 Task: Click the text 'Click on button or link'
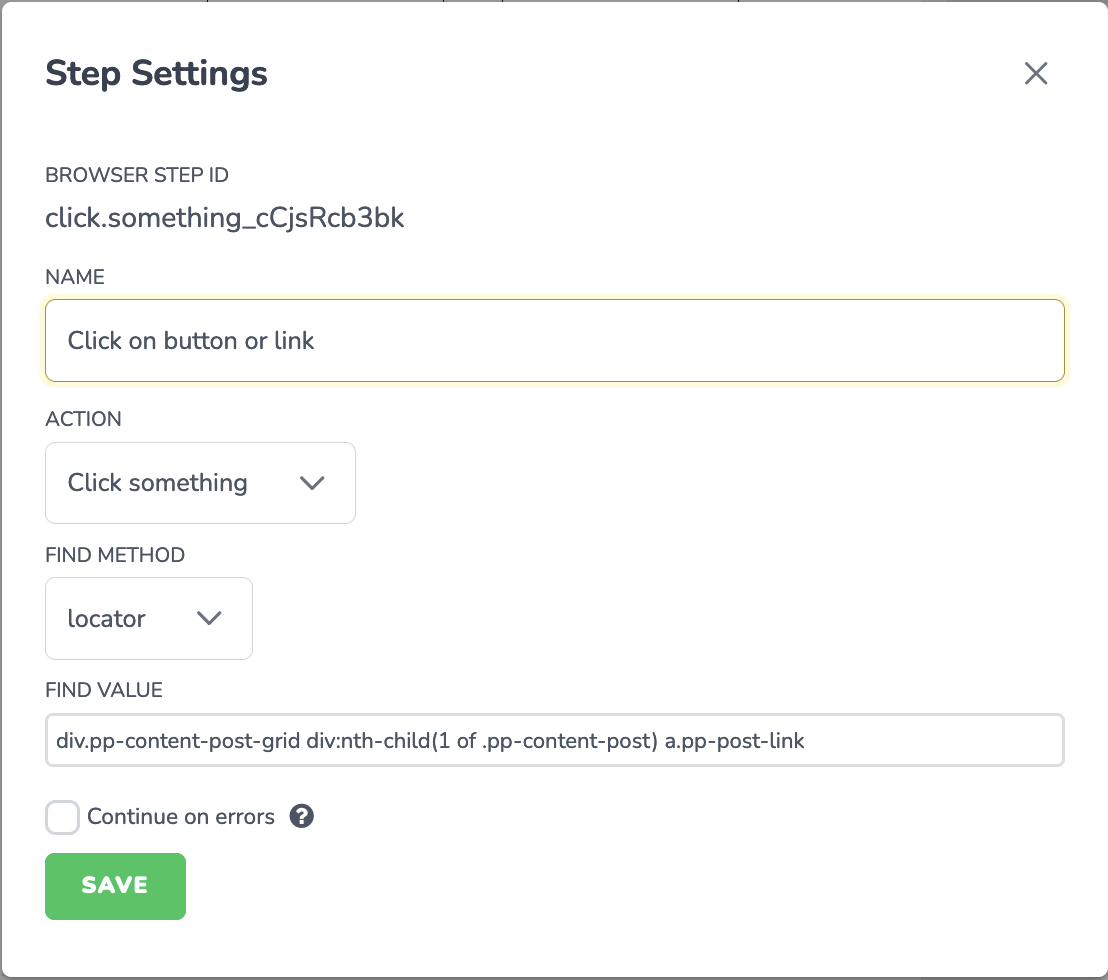191,341
